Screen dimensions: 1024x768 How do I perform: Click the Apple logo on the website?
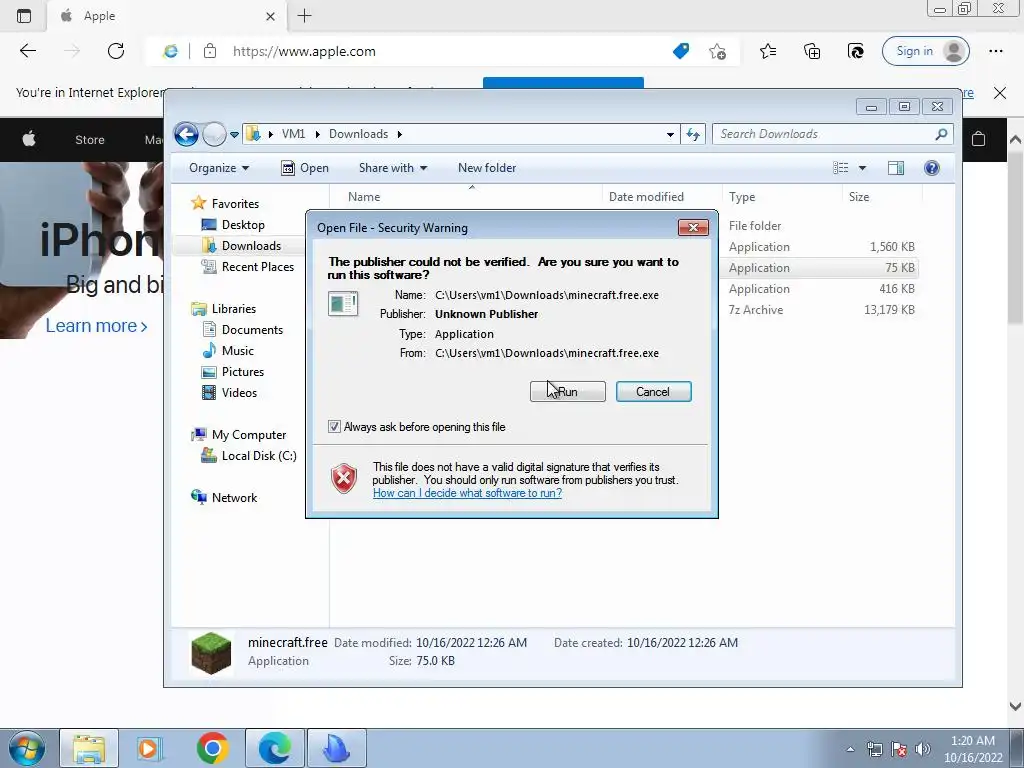click(x=29, y=139)
